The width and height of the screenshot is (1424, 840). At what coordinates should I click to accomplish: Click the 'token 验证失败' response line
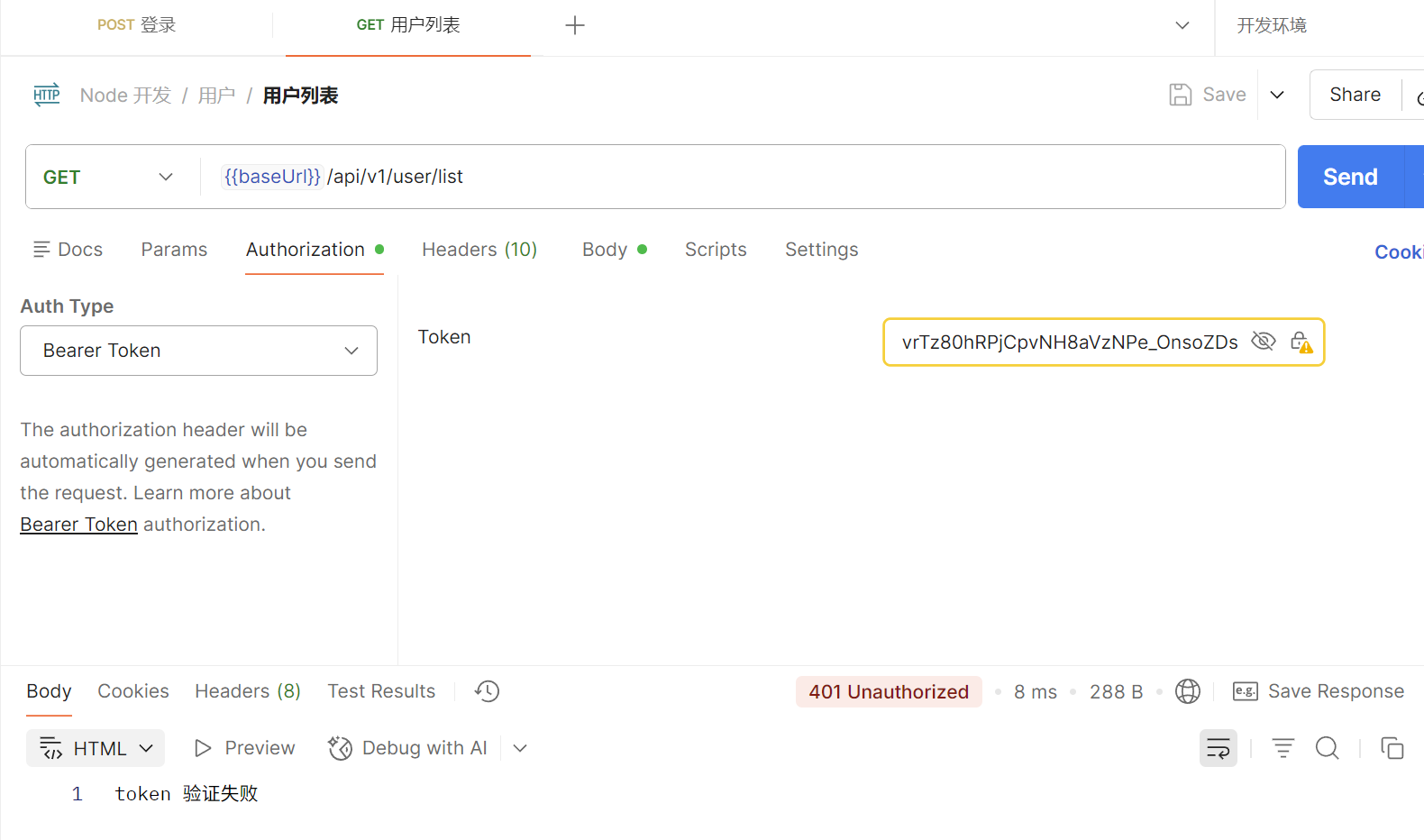coord(187,794)
